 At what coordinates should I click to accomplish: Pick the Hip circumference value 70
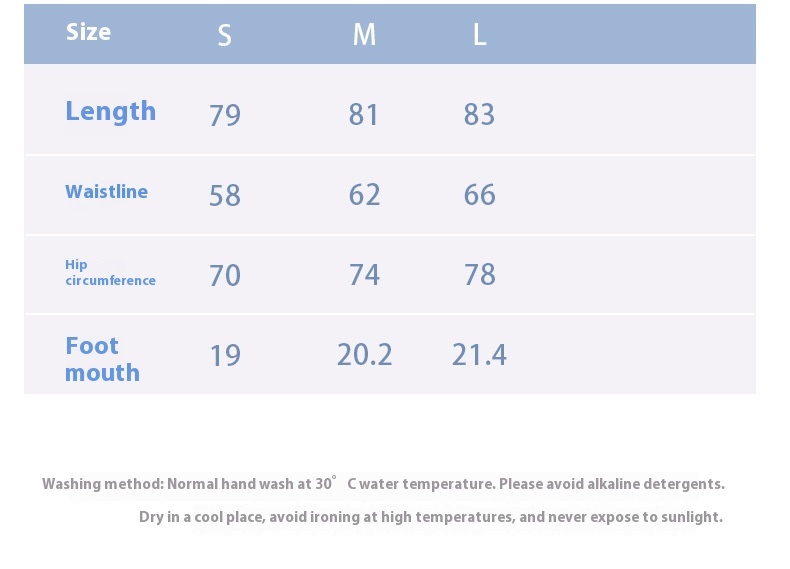tap(225, 275)
